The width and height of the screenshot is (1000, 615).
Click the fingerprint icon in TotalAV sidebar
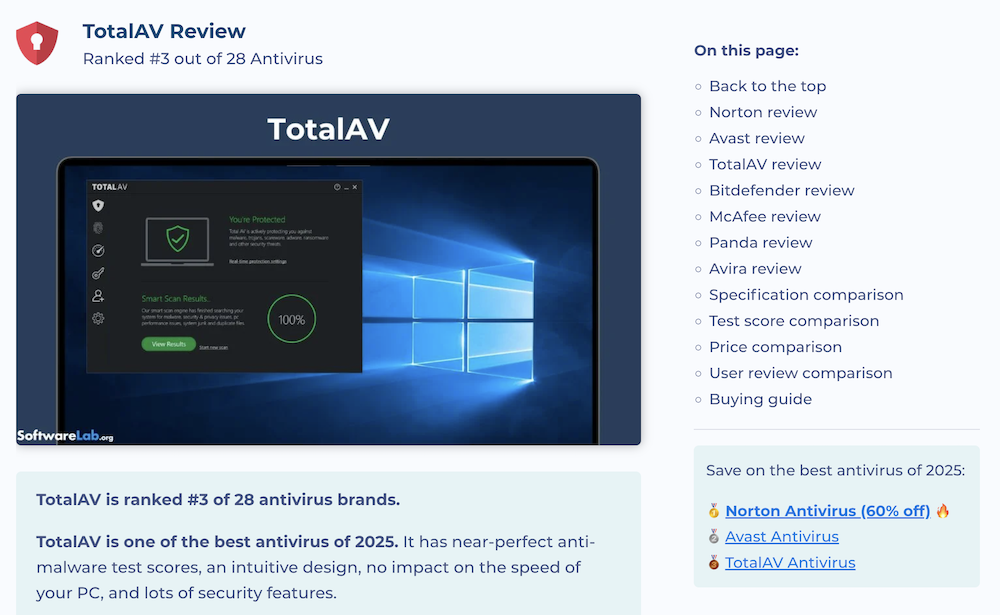click(98, 228)
